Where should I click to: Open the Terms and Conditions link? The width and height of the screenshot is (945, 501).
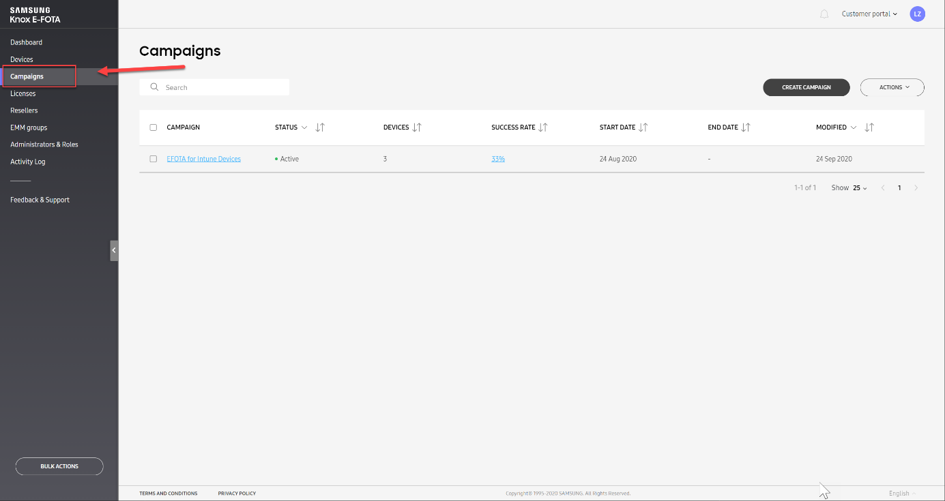[x=168, y=493]
